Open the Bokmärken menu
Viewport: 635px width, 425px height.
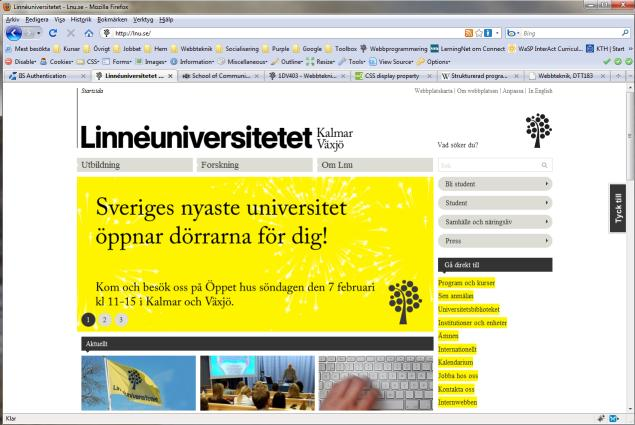[112, 19]
